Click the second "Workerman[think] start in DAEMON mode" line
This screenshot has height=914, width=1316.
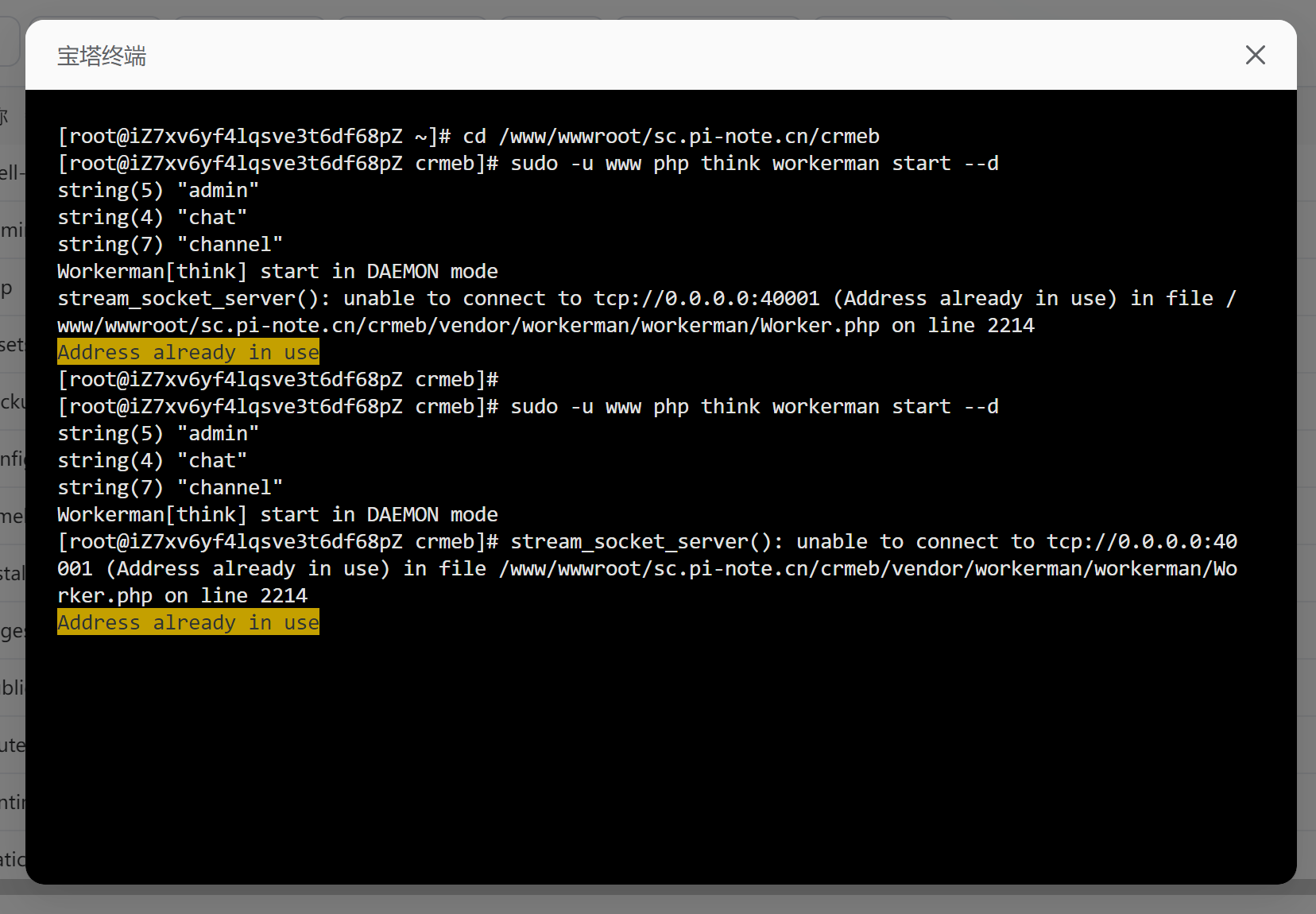(x=277, y=515)
